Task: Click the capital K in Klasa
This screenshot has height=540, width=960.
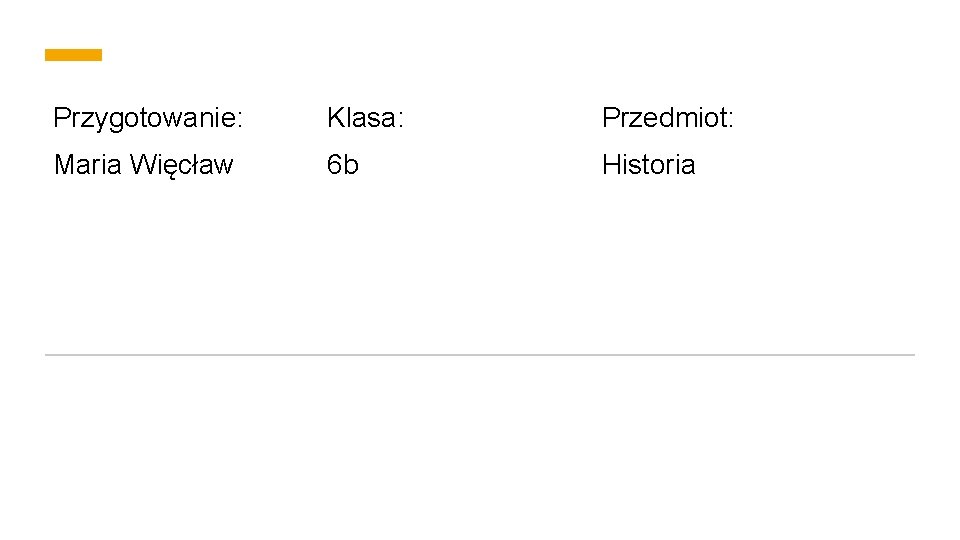Action: tap(335, 118)
